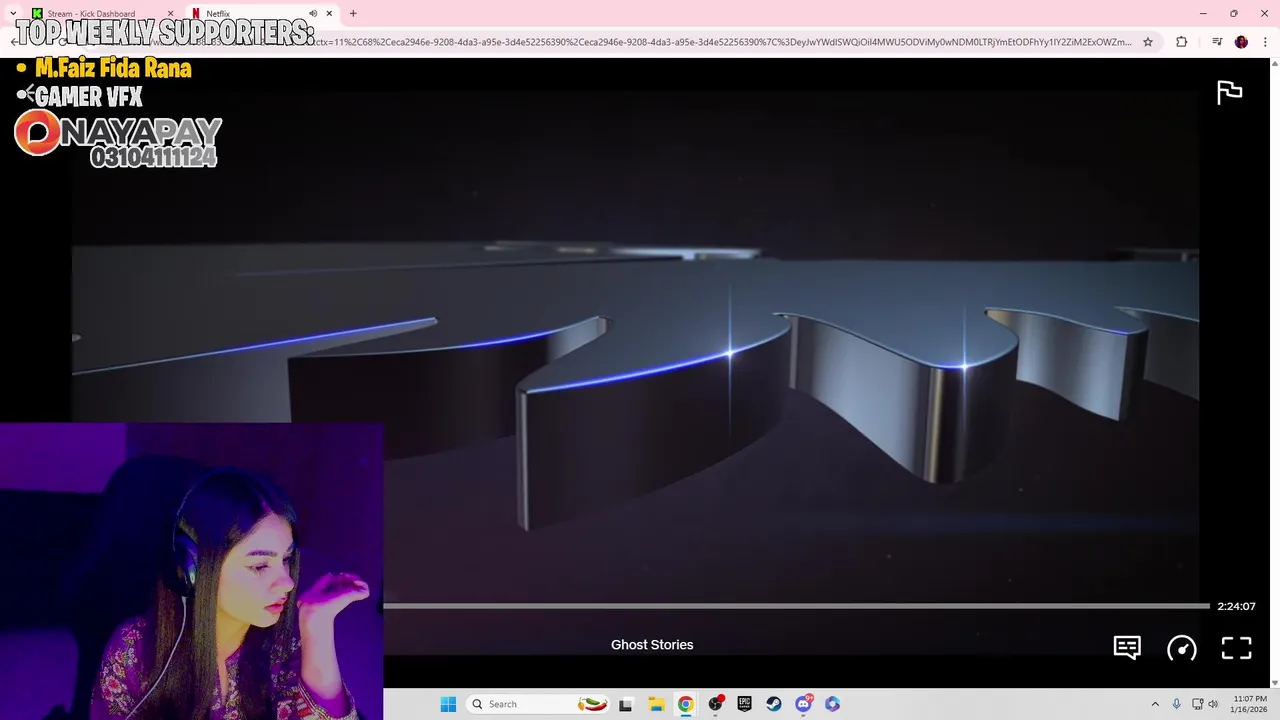Click the remaining time 2:24:07

[1236, 606]
